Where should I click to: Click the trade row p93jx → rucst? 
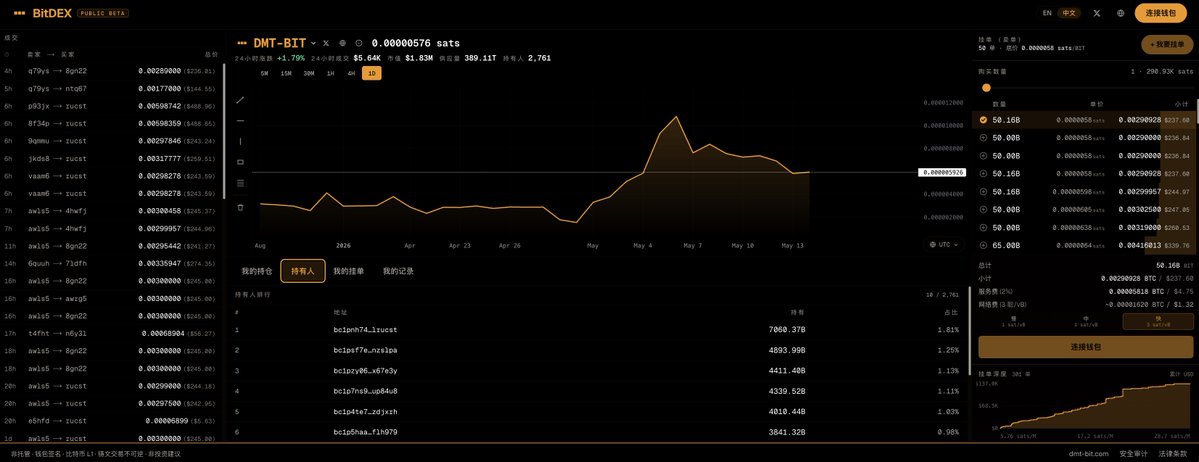pos(111,106)
